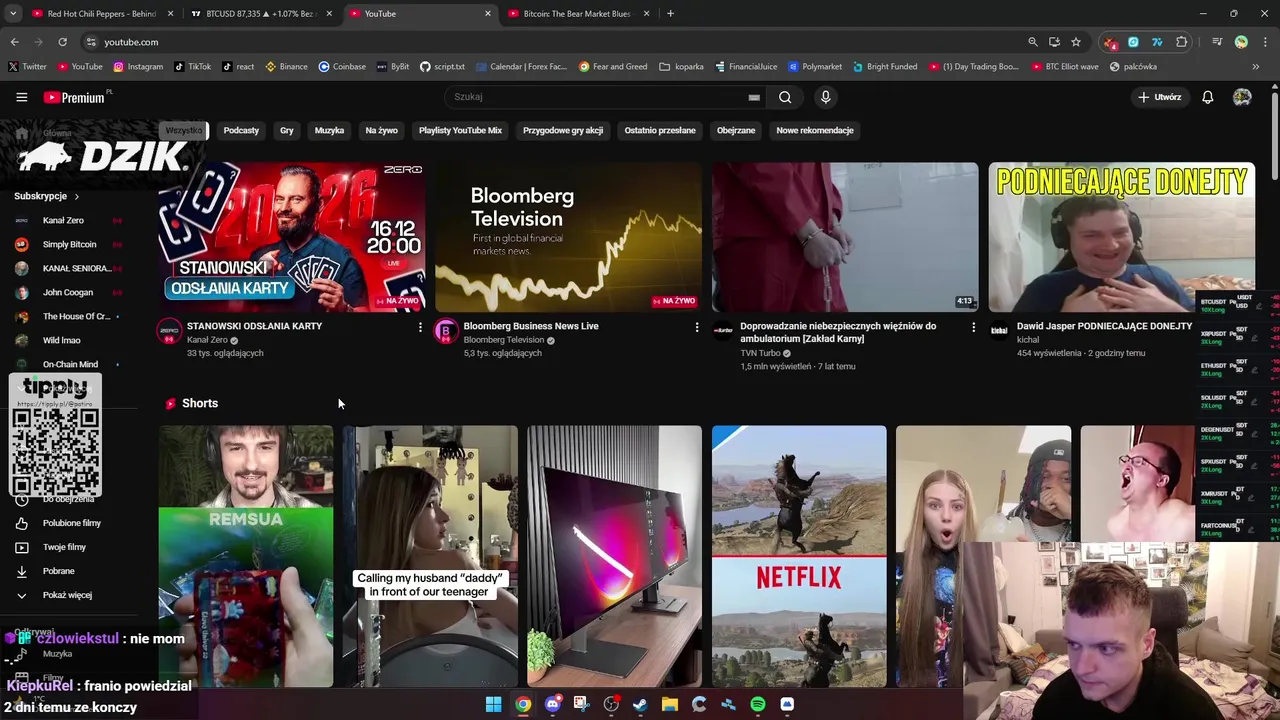Select the Gry filter chip
The width and height of the screenshot is (1280, 720).
pyautogui.click(x=287, y=130)
